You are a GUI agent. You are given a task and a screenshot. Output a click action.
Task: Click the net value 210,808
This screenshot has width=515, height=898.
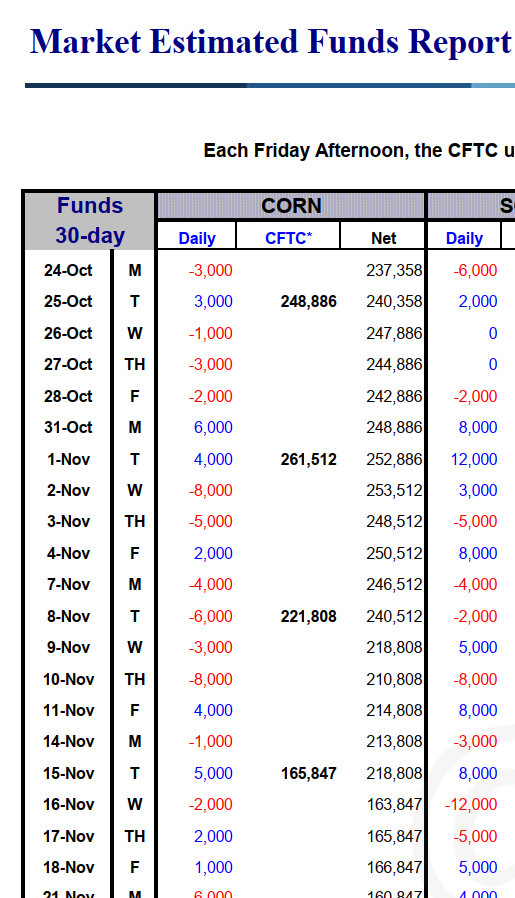tap(394, 679)
